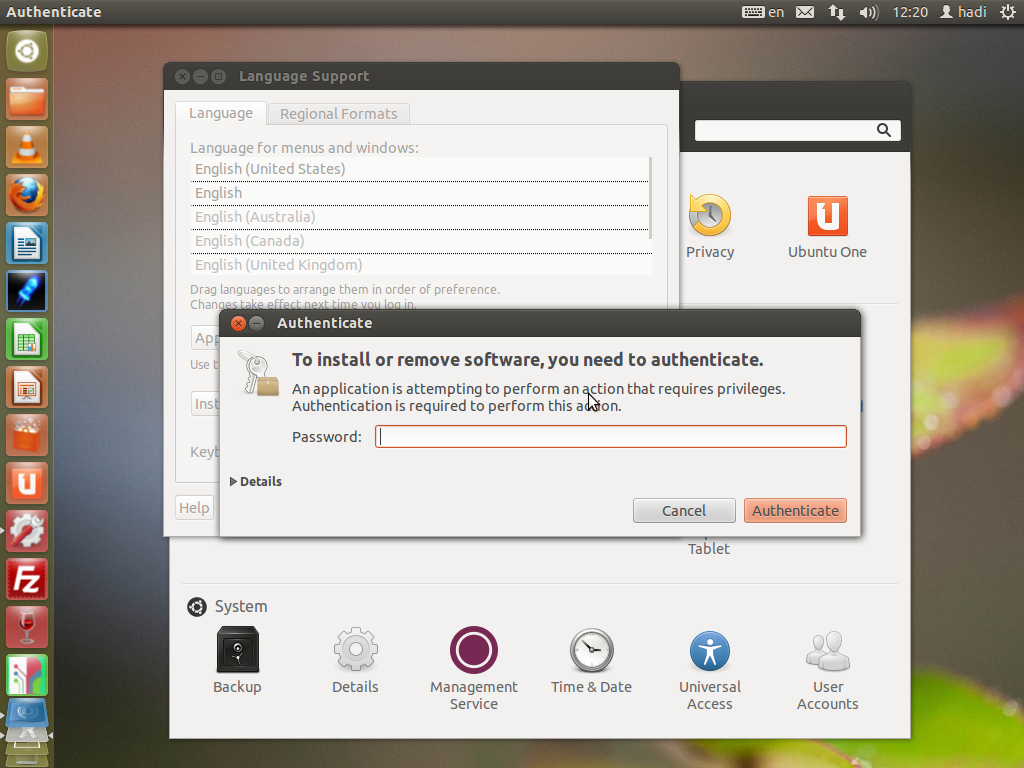Click the System Settings search box

point(797,130)
